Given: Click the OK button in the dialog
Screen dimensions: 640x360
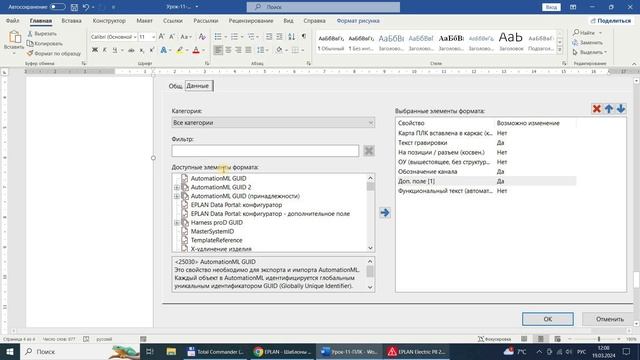Looking at the screenshot, I should pyautogui.click(x=548, y=319).
